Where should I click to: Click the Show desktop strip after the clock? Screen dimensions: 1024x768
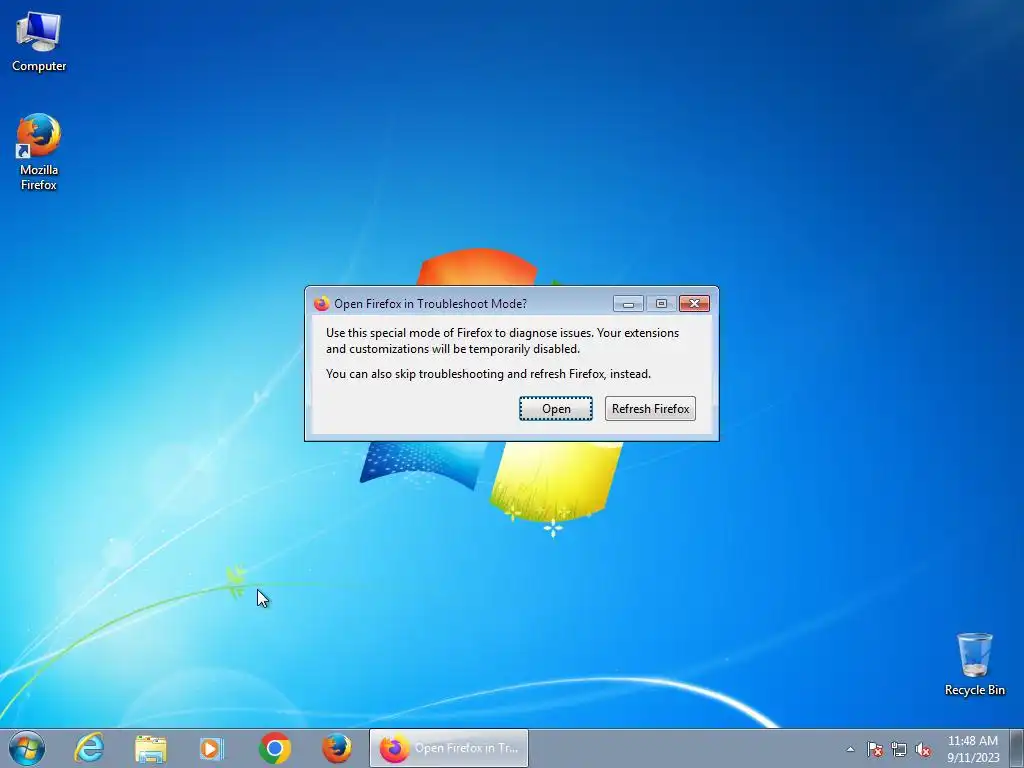point(1017,748)
